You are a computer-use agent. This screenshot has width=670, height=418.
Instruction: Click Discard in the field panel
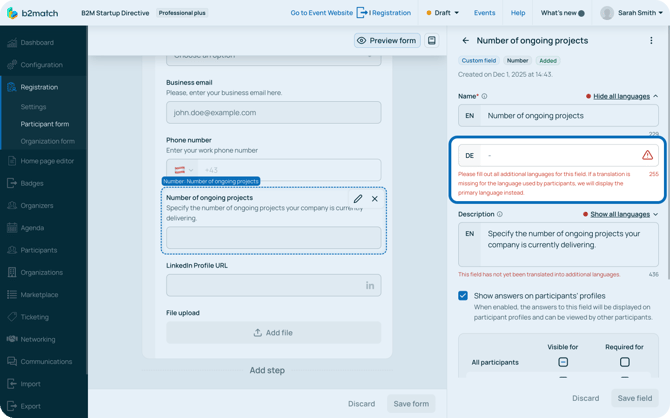(x=585, y=398)
